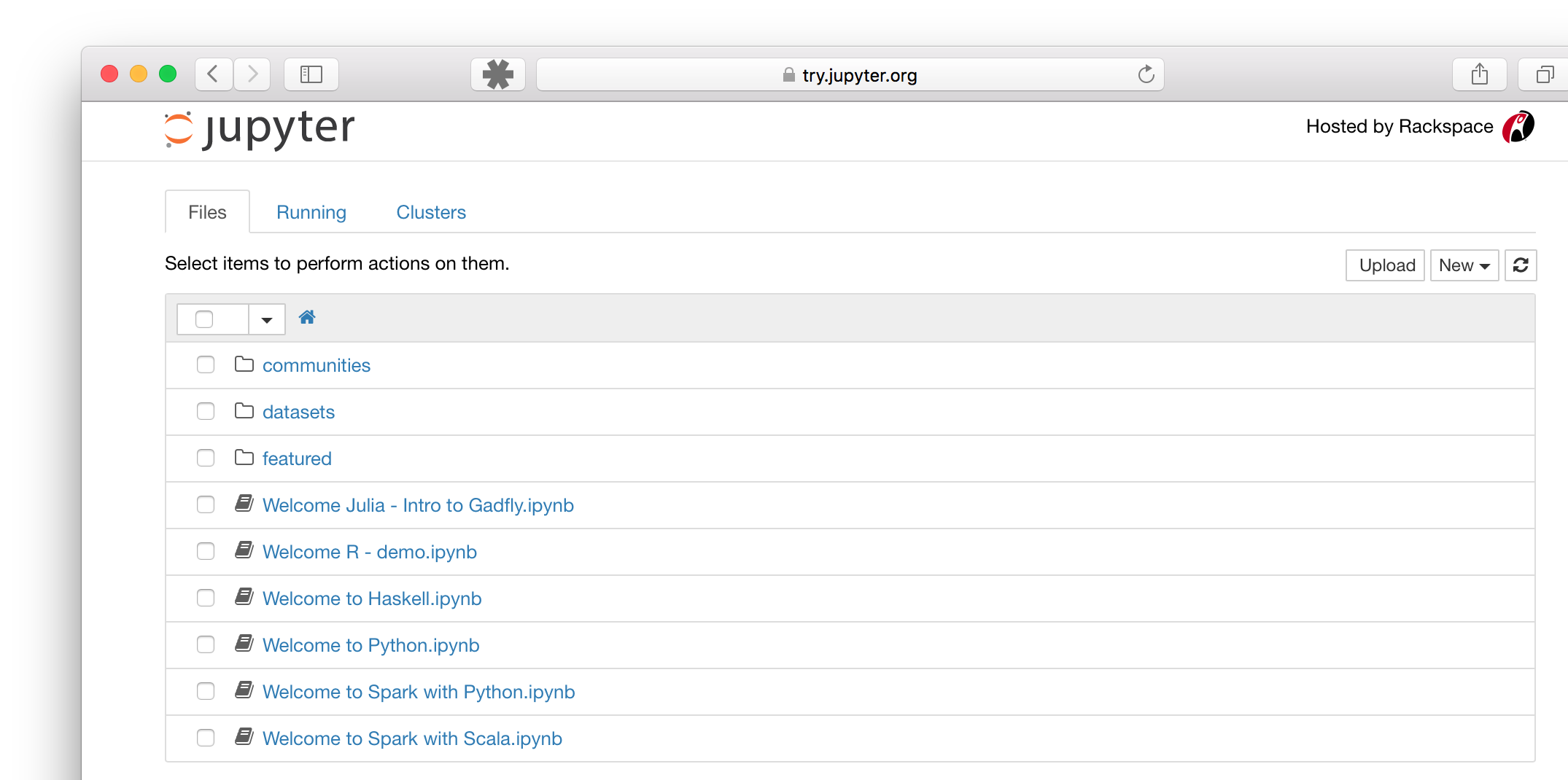Screen dimensions: 1568x780
Task: Click notebook icon for Welcome R demo
Action: tap(244, 550)
